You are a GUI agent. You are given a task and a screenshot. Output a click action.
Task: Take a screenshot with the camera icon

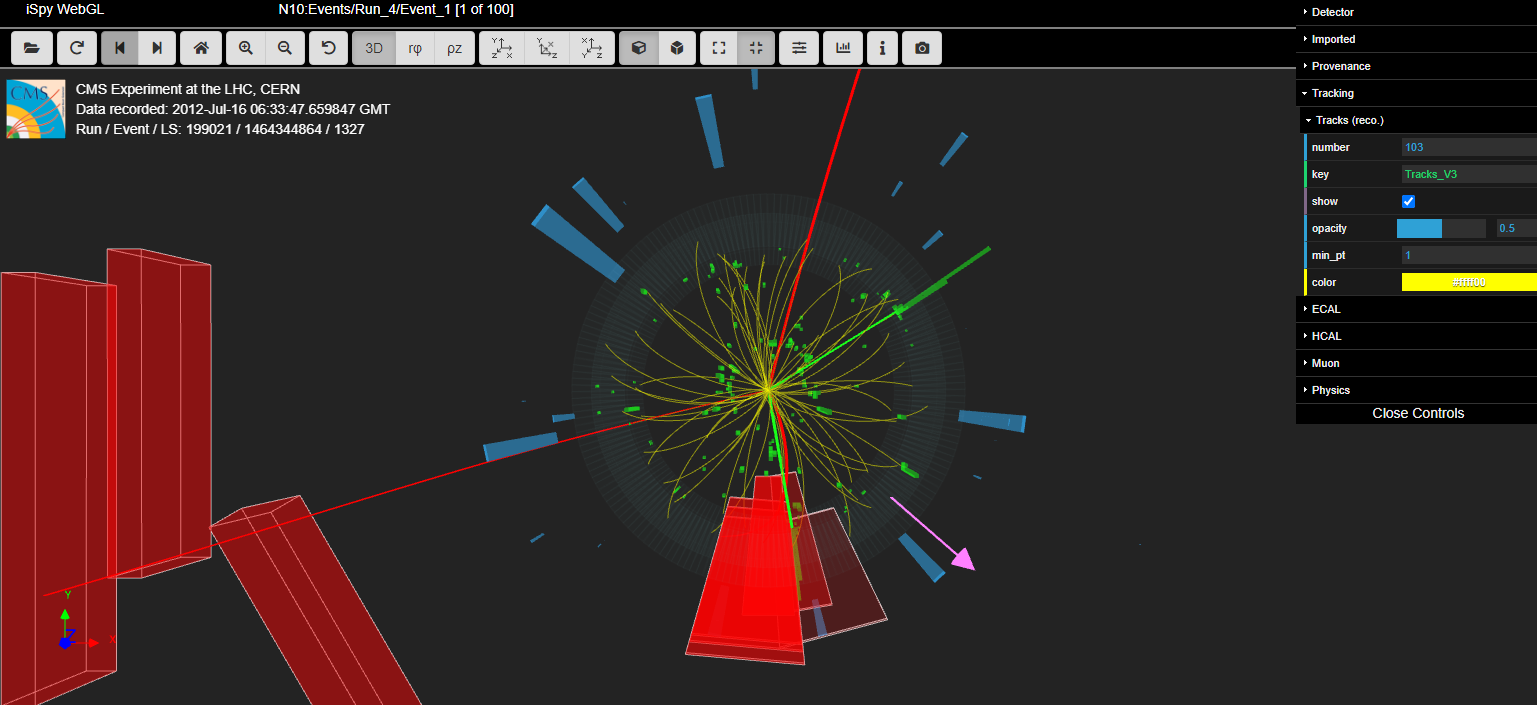[x=921, y=48]
